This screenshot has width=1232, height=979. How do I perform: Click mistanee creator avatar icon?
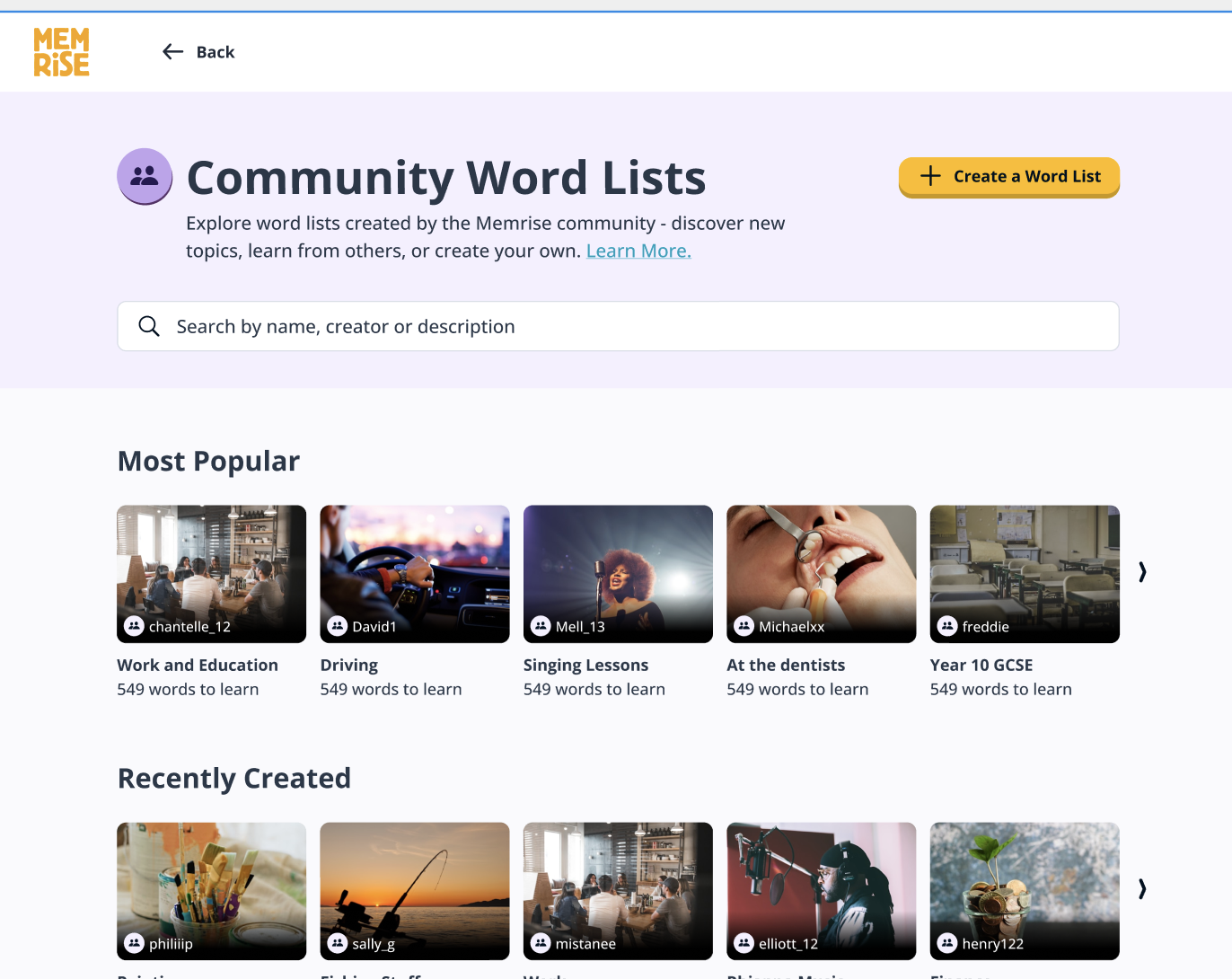pyautogui.click(x=541, y=943)
